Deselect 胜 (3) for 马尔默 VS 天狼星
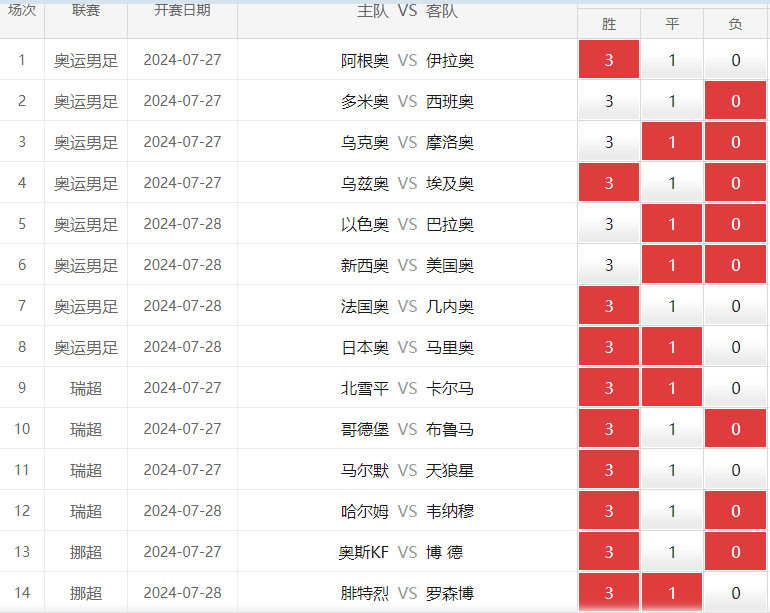 click(x=609, y=470)
